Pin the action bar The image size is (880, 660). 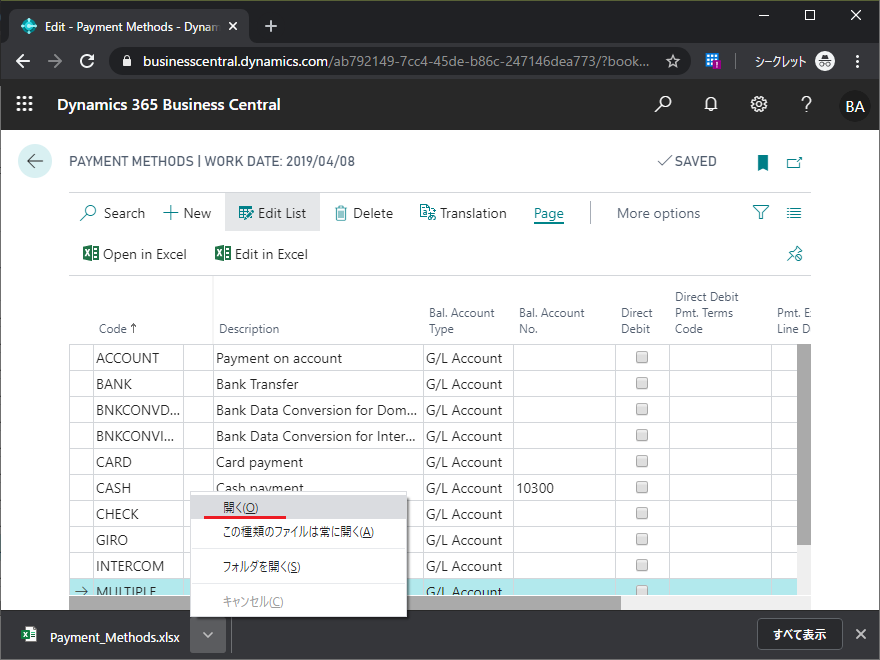tap(795, 254)
